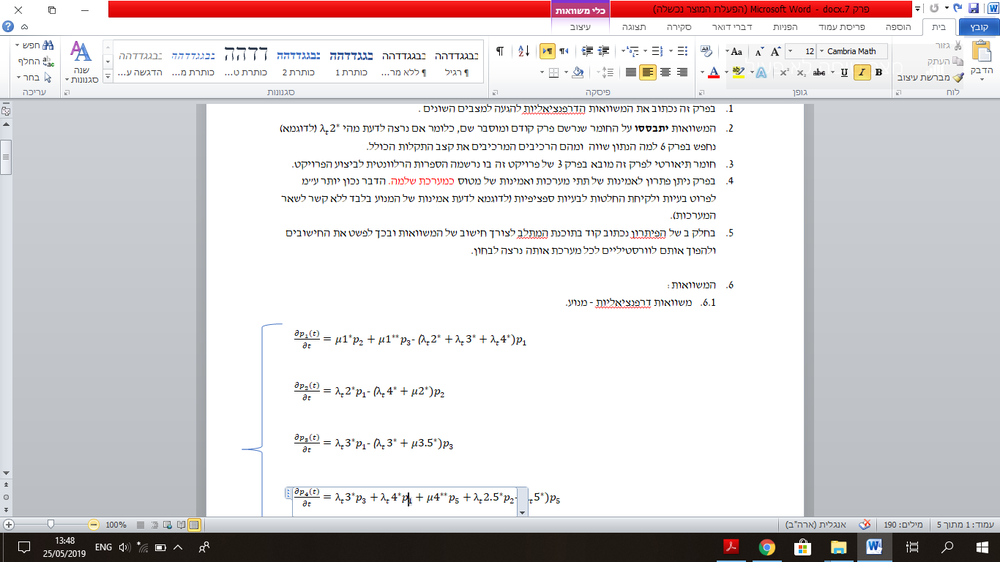Click increase indent icon
The height and width of the screenshot is (562, 1000).
point(587,51)
